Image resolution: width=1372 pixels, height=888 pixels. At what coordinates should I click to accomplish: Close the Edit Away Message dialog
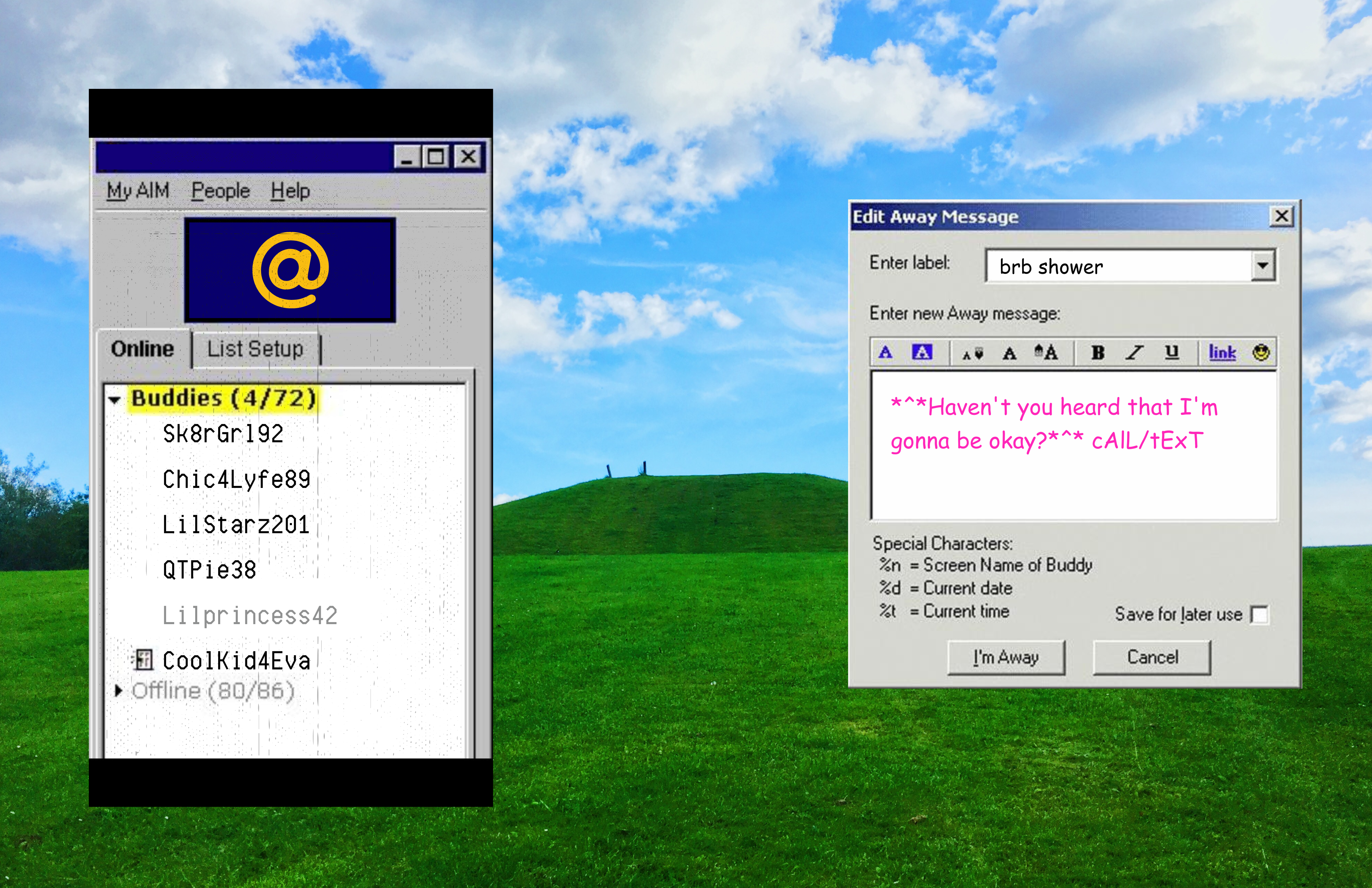[1281, 216]
